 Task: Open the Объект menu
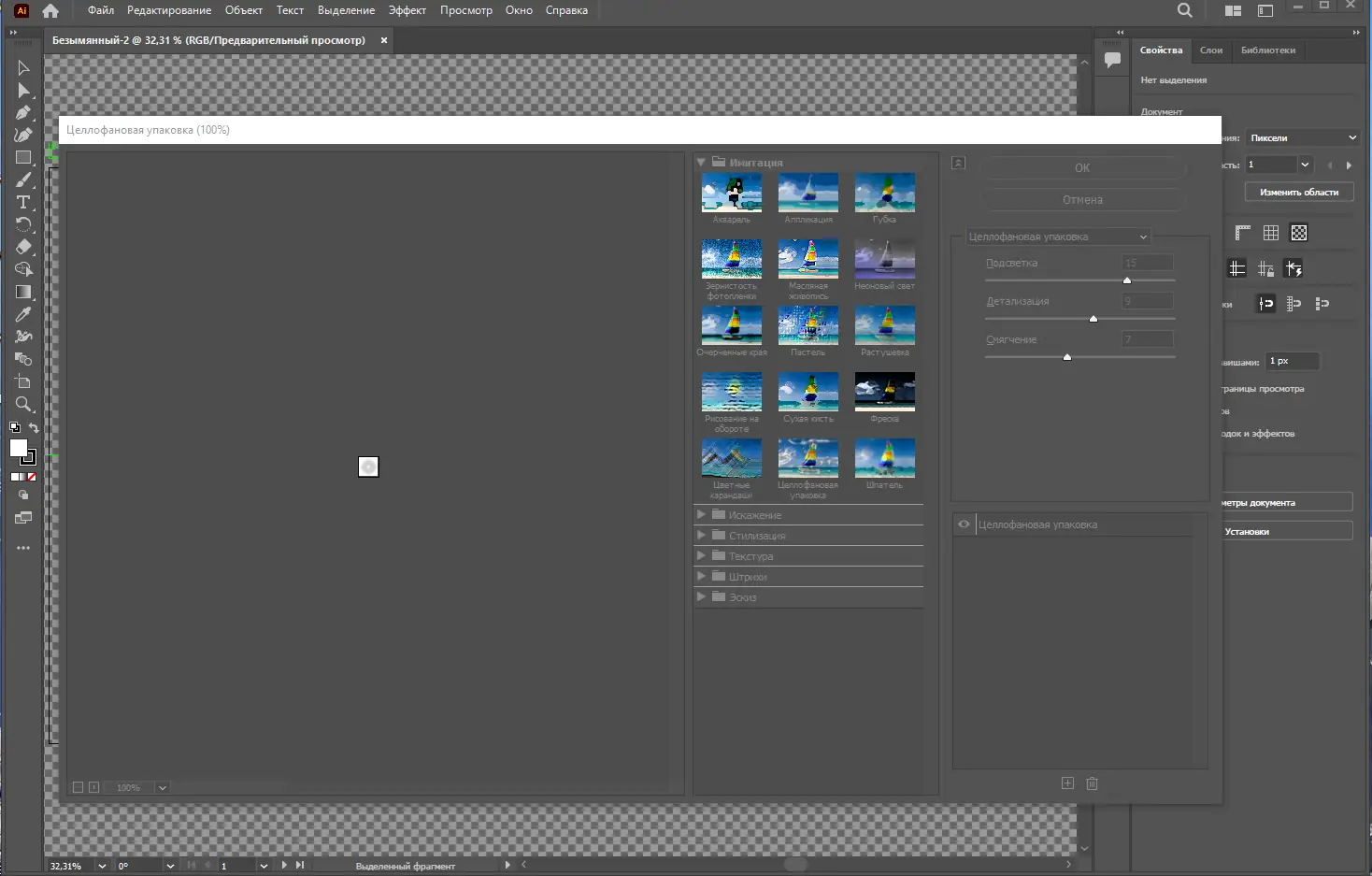[244, 10]
